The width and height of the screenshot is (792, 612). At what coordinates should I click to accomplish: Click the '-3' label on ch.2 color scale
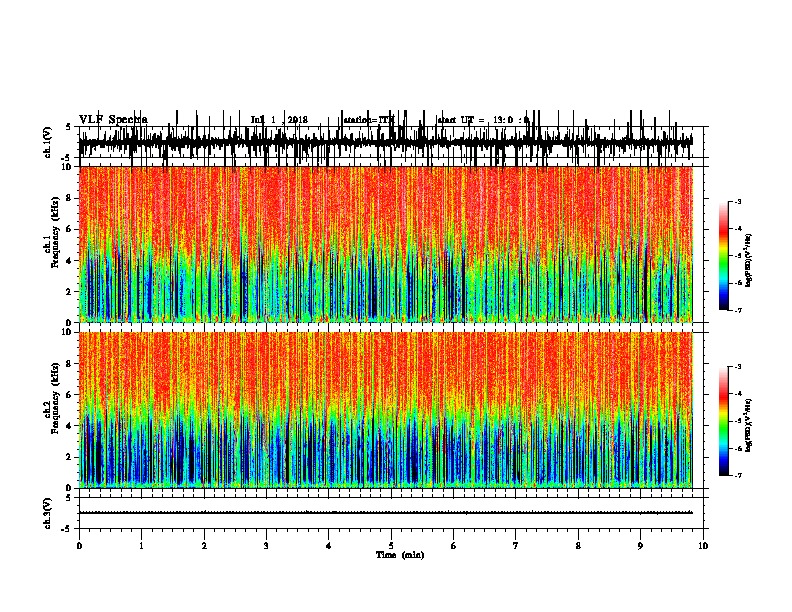737,367
